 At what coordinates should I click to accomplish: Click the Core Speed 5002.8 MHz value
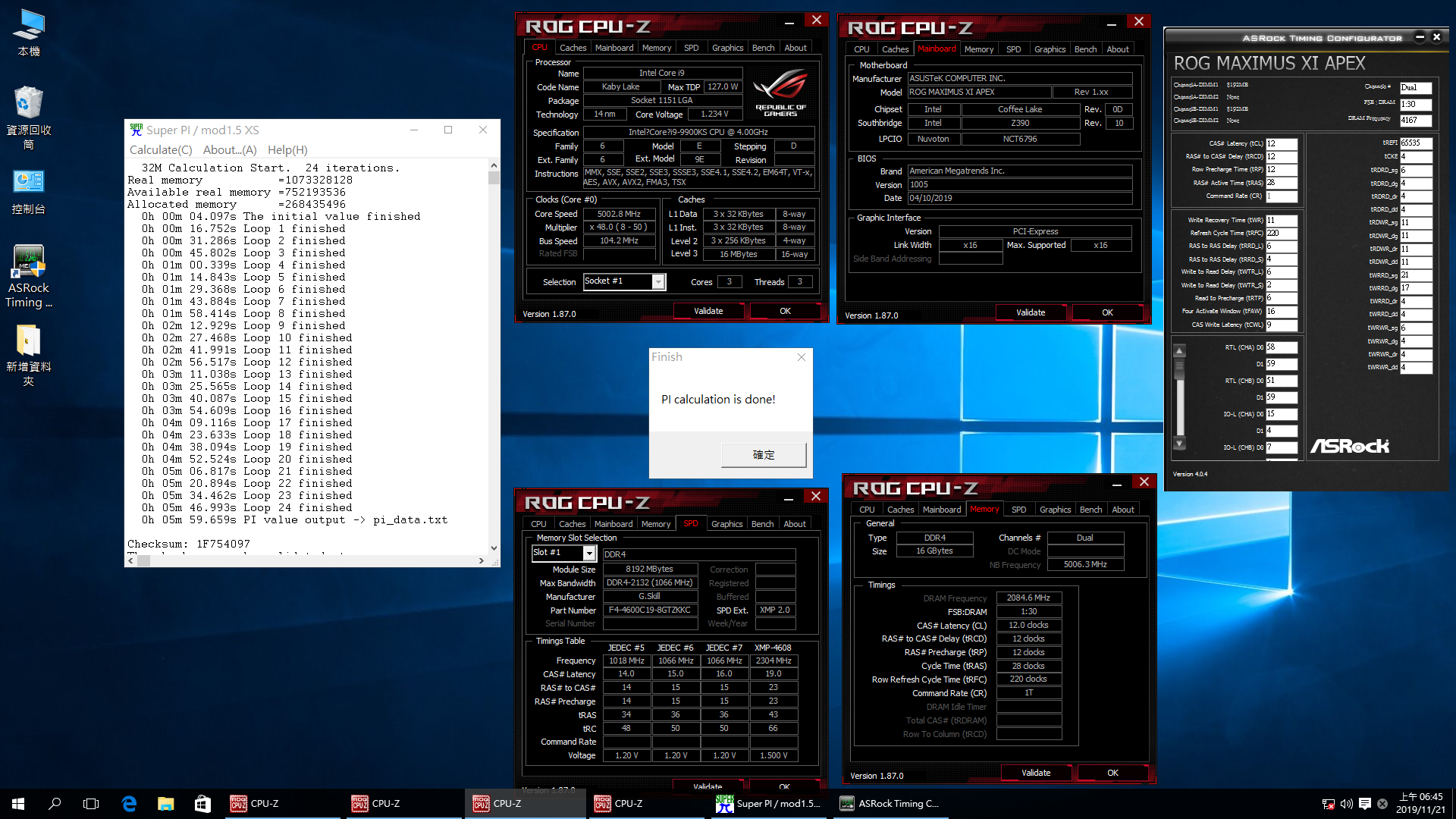coord(619,214)
